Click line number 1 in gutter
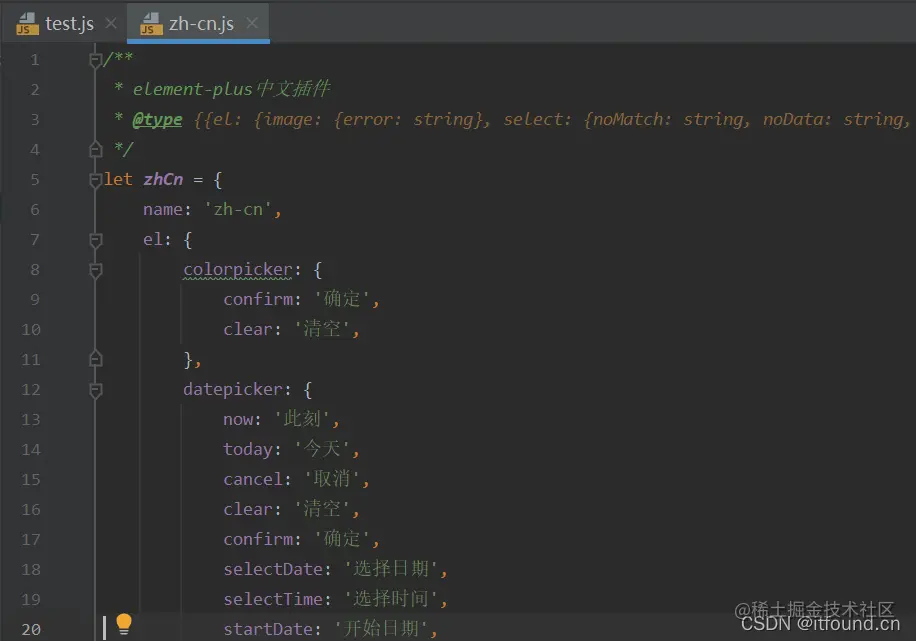The height and width of the screenshot is (641, 916). pos(35,60)
